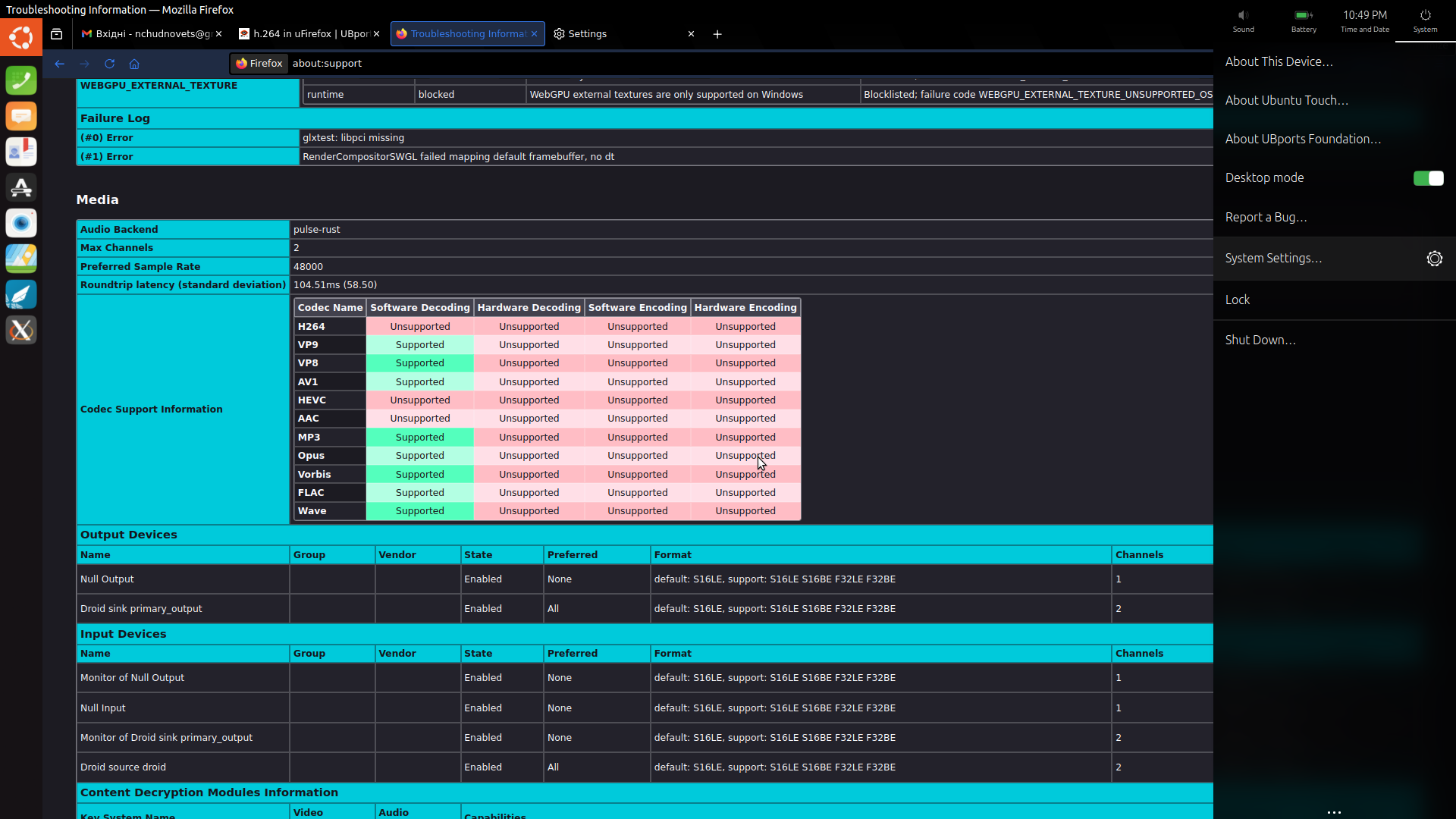Launch the Phone dialer app
1456x819 pixels.
click(21, 80)
